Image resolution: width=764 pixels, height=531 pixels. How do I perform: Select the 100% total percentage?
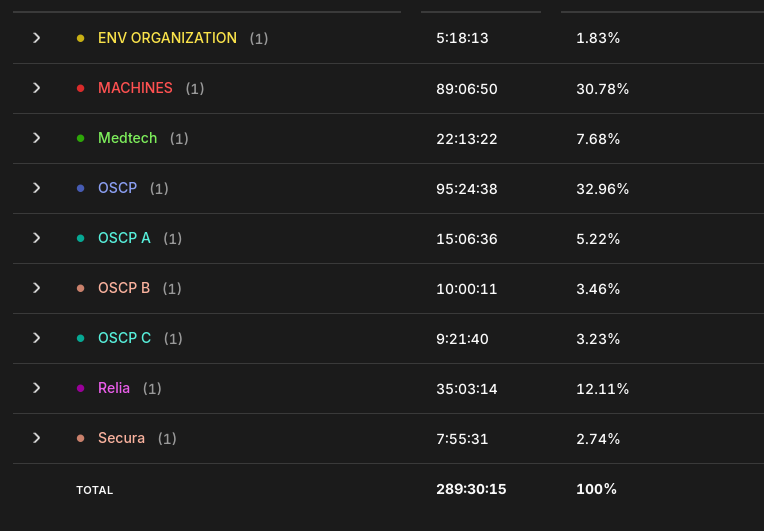coord(596,489)
